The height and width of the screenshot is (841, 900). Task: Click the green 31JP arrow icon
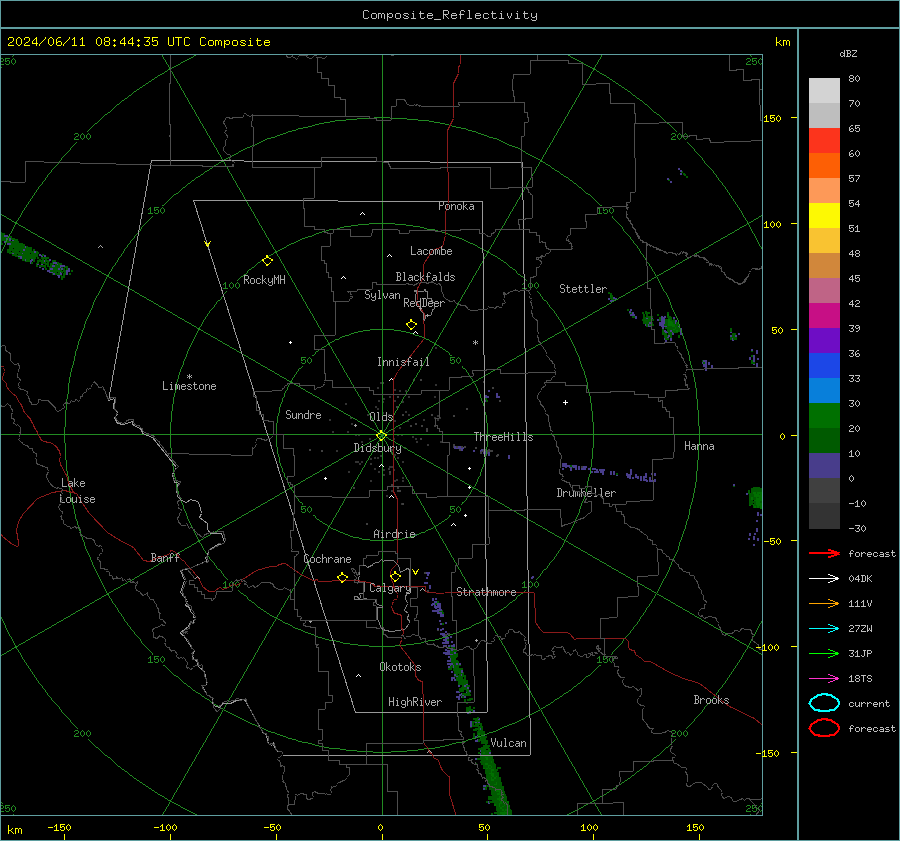(824, 653)
